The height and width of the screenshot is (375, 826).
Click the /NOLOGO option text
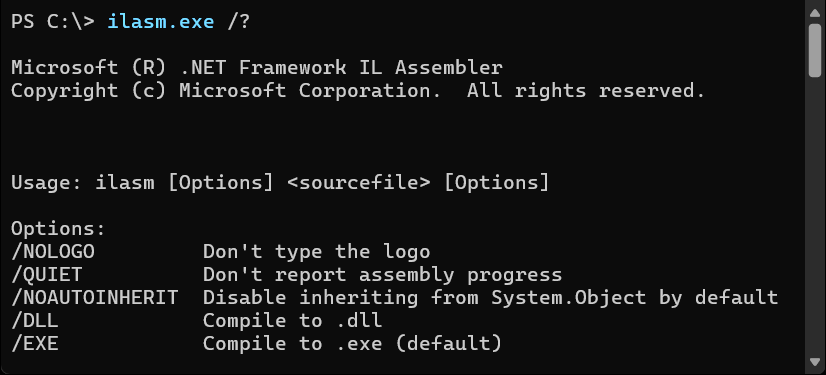(x=53, y=252)
